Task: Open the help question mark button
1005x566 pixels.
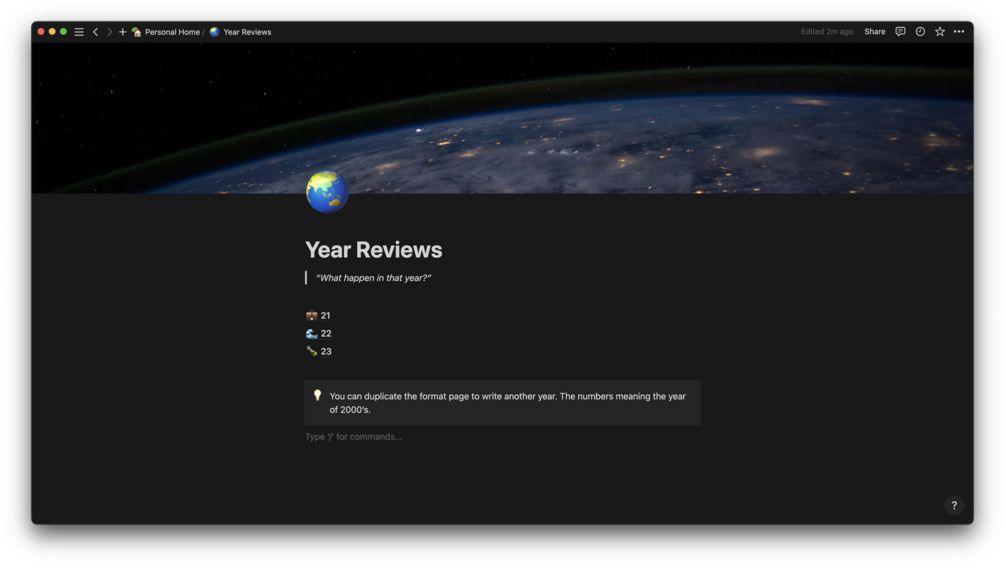Action: click(954, 505)
